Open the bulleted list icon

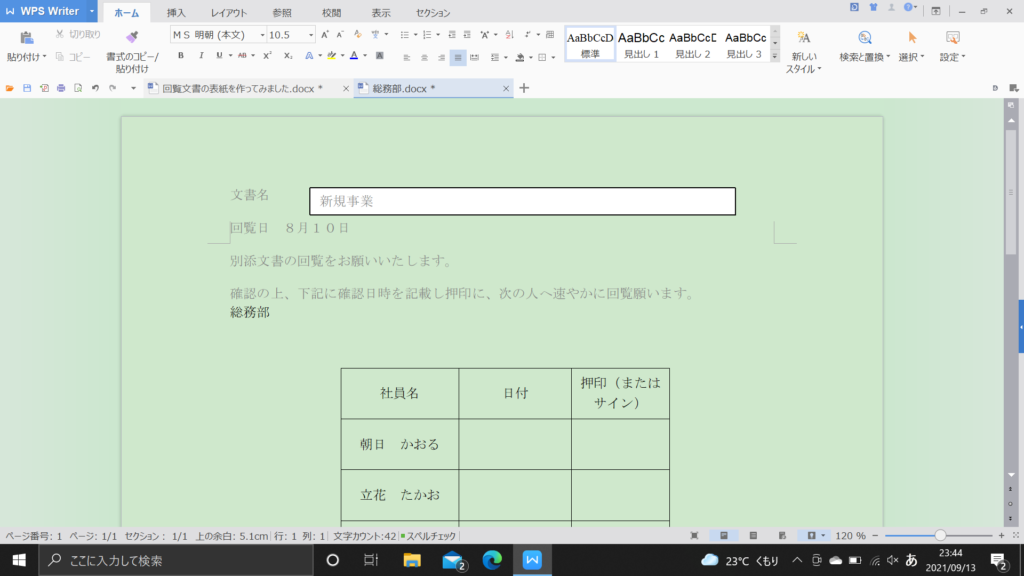pyautogui.click(x=406, y=34)
